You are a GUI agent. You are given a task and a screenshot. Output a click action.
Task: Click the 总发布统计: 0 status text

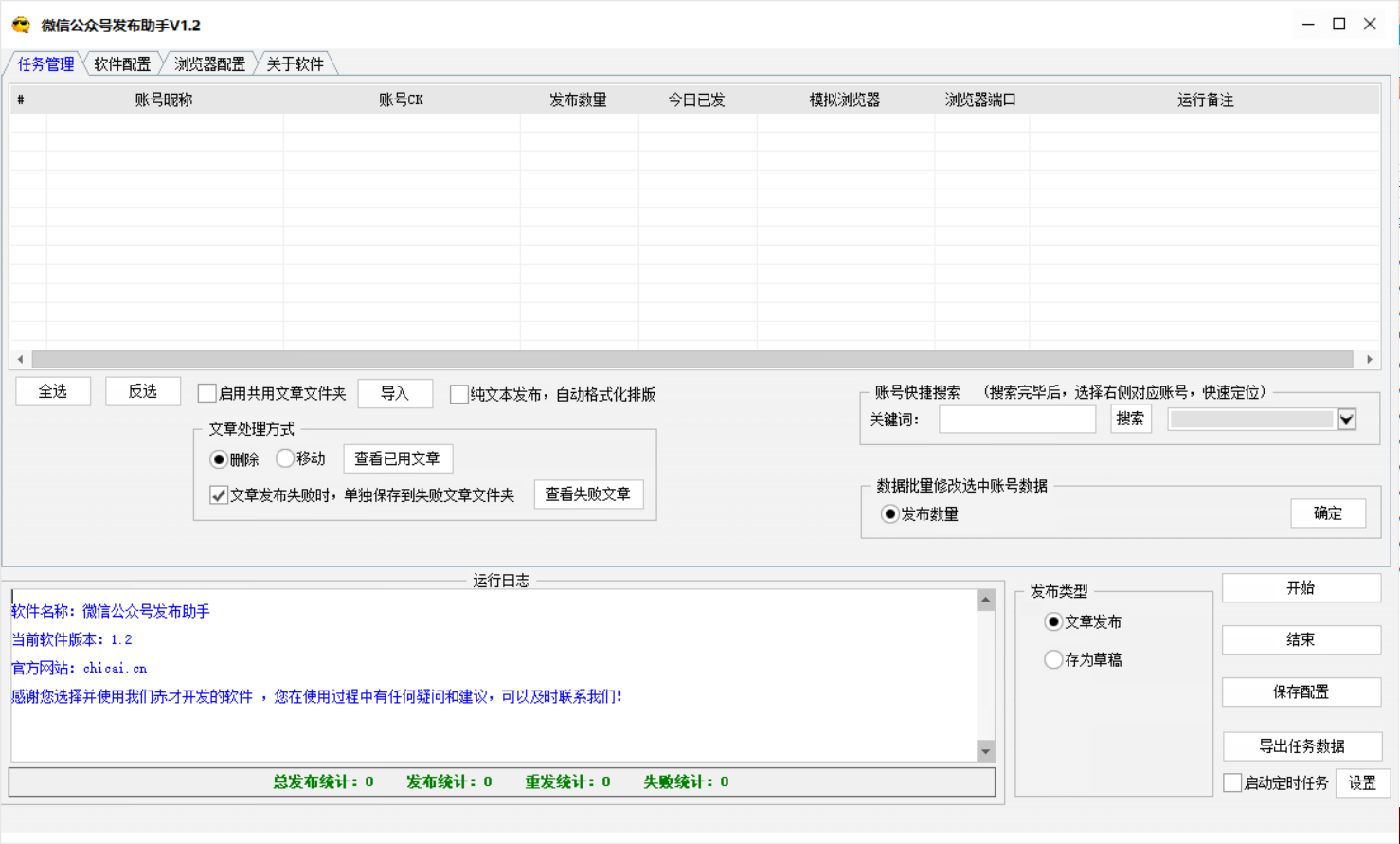tap(323, 781)
